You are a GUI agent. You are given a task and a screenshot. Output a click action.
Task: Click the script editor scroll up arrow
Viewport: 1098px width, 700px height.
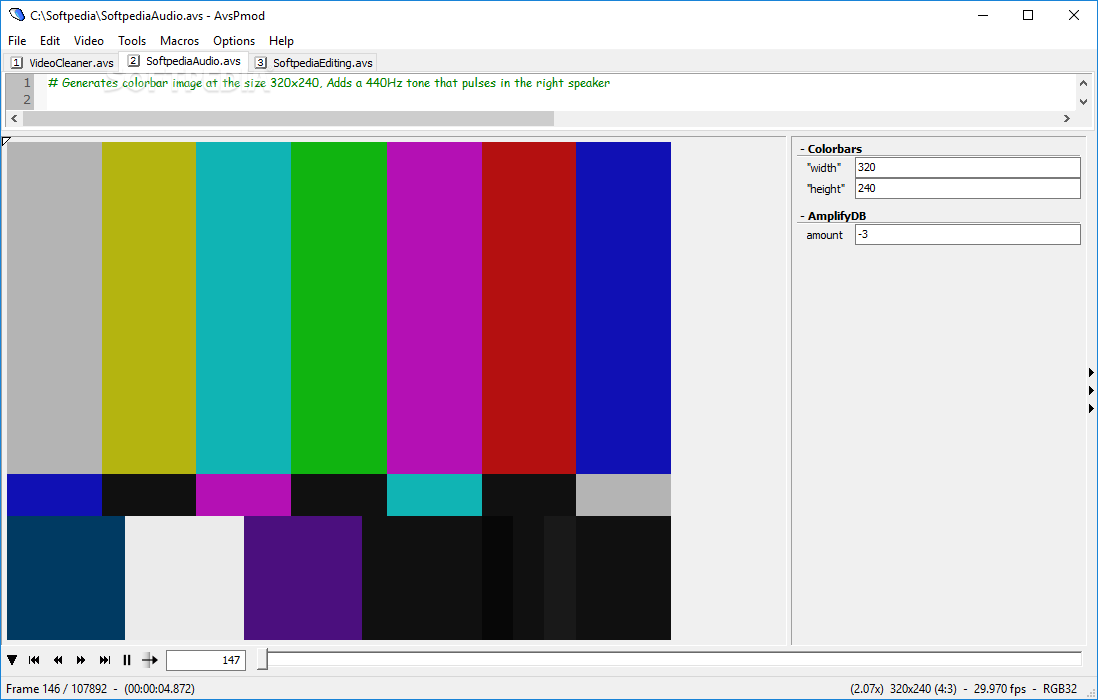[x=1083, y=83]
